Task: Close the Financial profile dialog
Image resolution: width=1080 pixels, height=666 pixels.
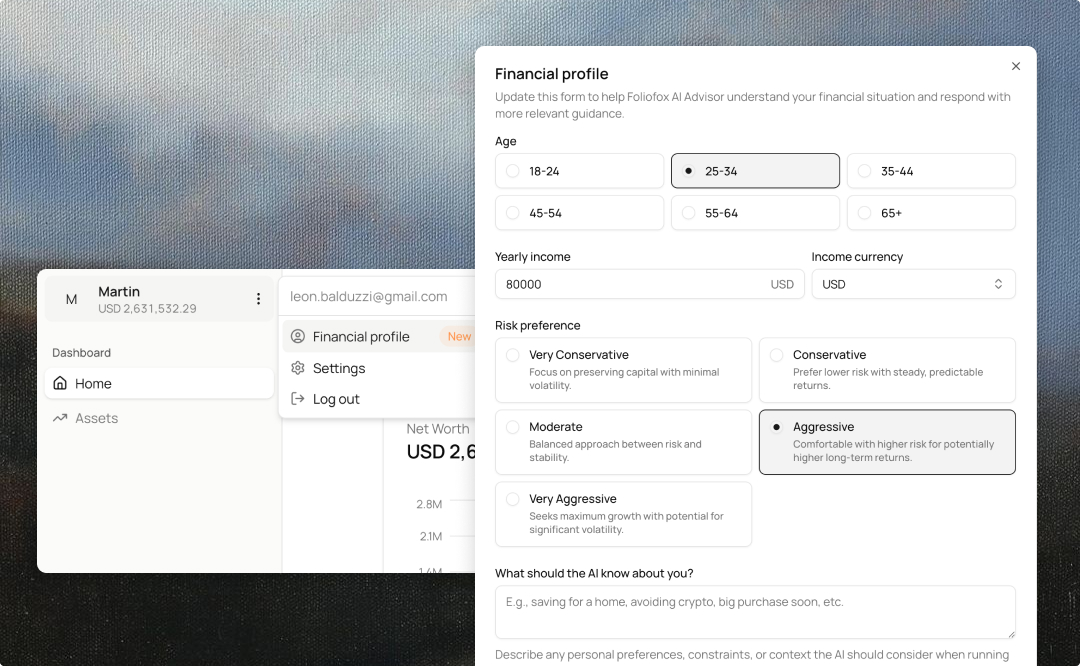Action: (x=1016, y=66)
